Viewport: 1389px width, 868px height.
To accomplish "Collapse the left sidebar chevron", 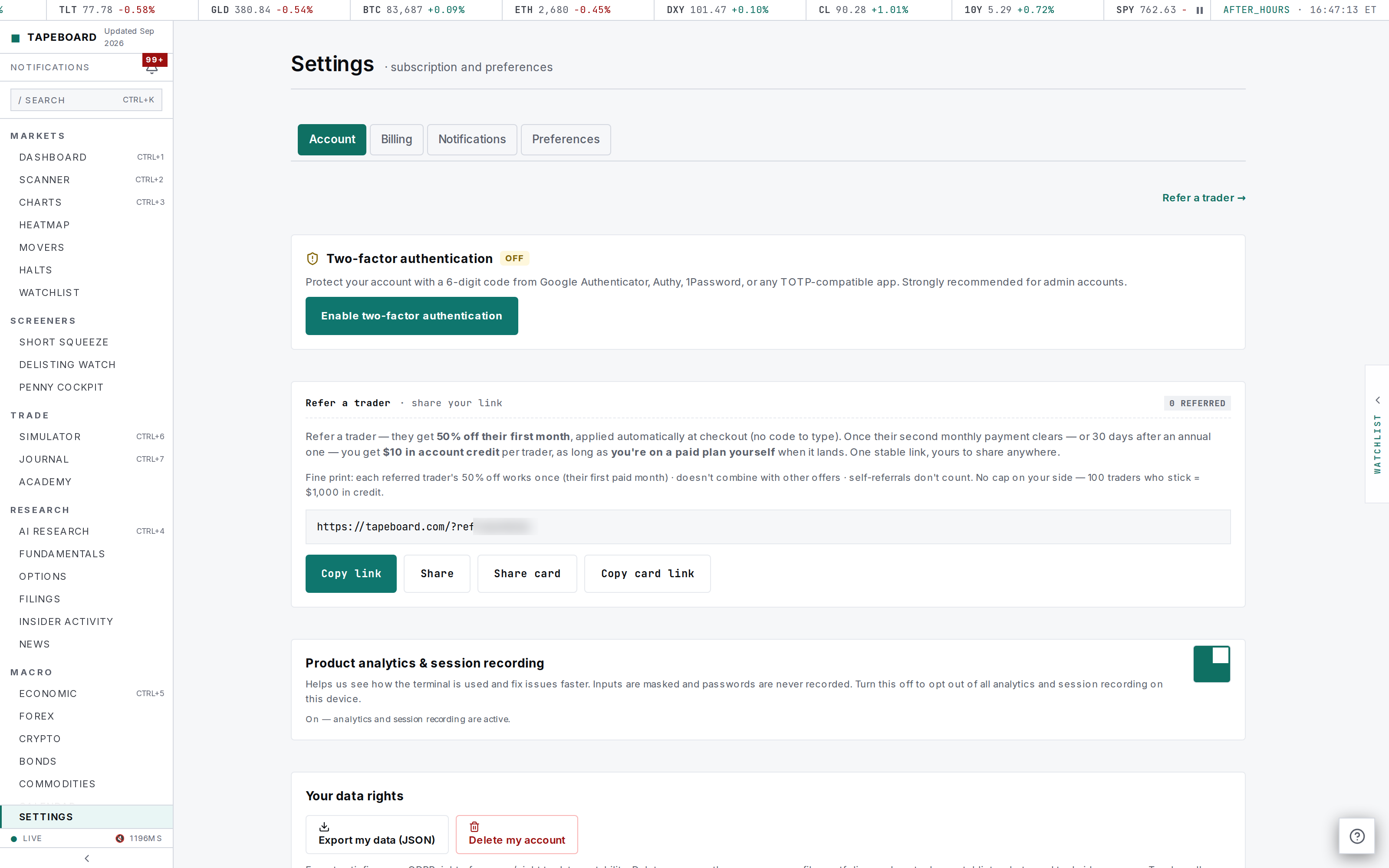I will [x=87, y=858].
